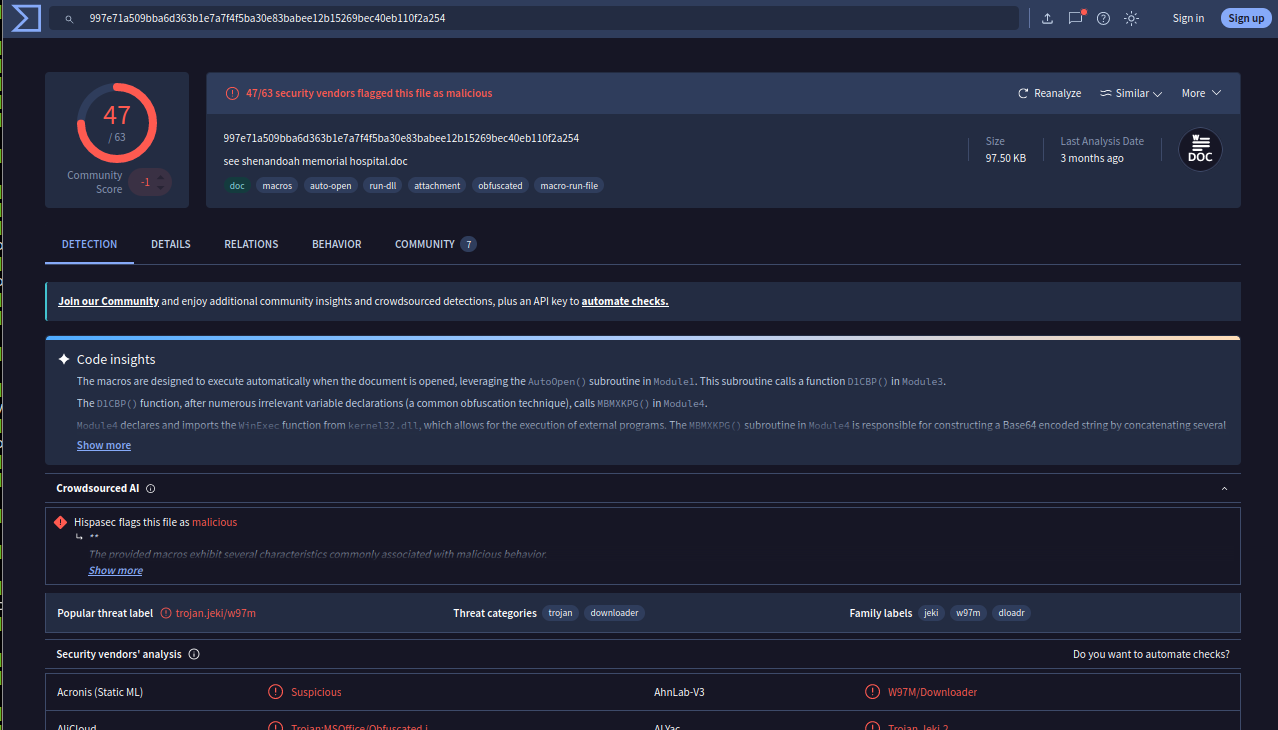Select the macro-run-file tag
Image resolution: width=1278 pixels, height=730 pixels.
(569, 185)
